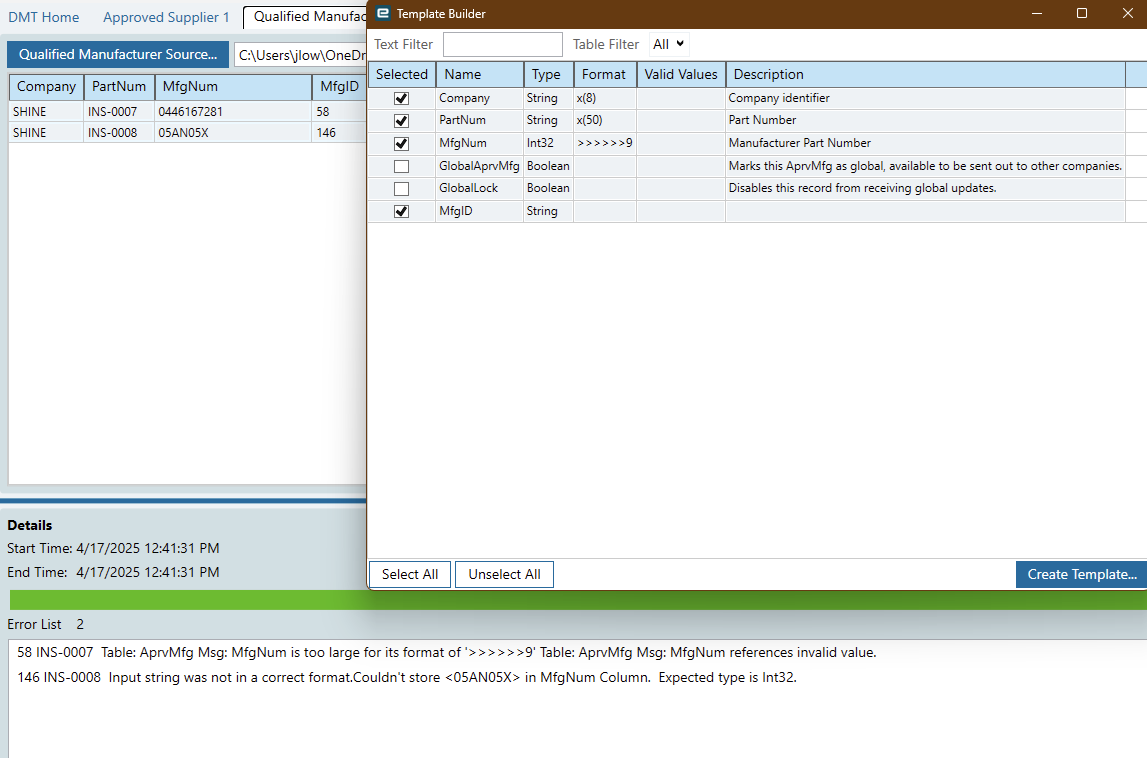Switch to the DMT Home tab
The height and width of the screenshot is (758, 1147).
(43, 17)
